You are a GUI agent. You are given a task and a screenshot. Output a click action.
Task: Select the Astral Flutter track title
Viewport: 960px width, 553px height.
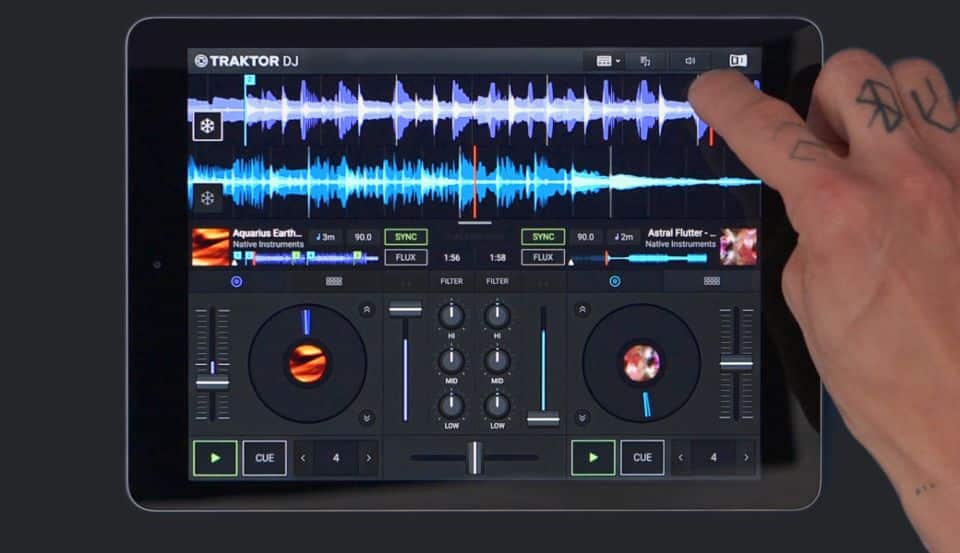(681, 233)
